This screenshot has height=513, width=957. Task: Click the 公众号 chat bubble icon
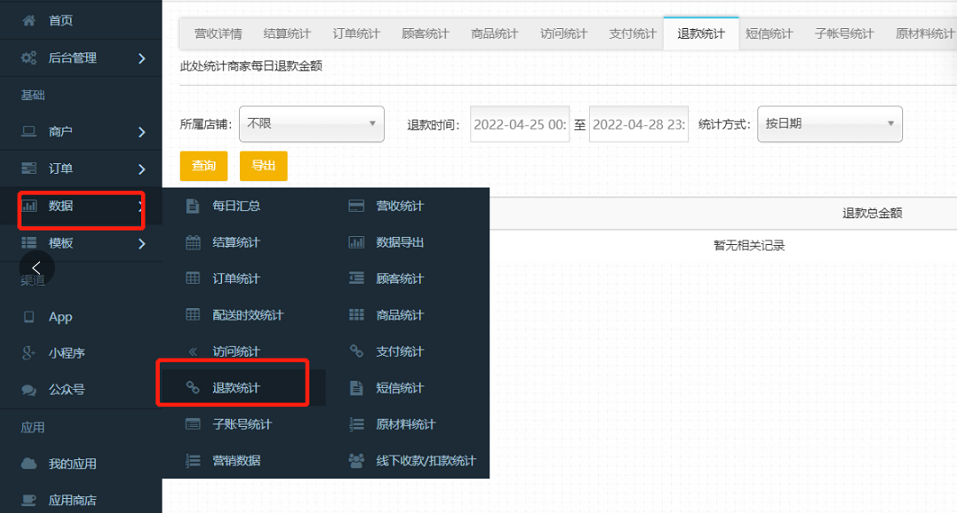pos(29,389)
